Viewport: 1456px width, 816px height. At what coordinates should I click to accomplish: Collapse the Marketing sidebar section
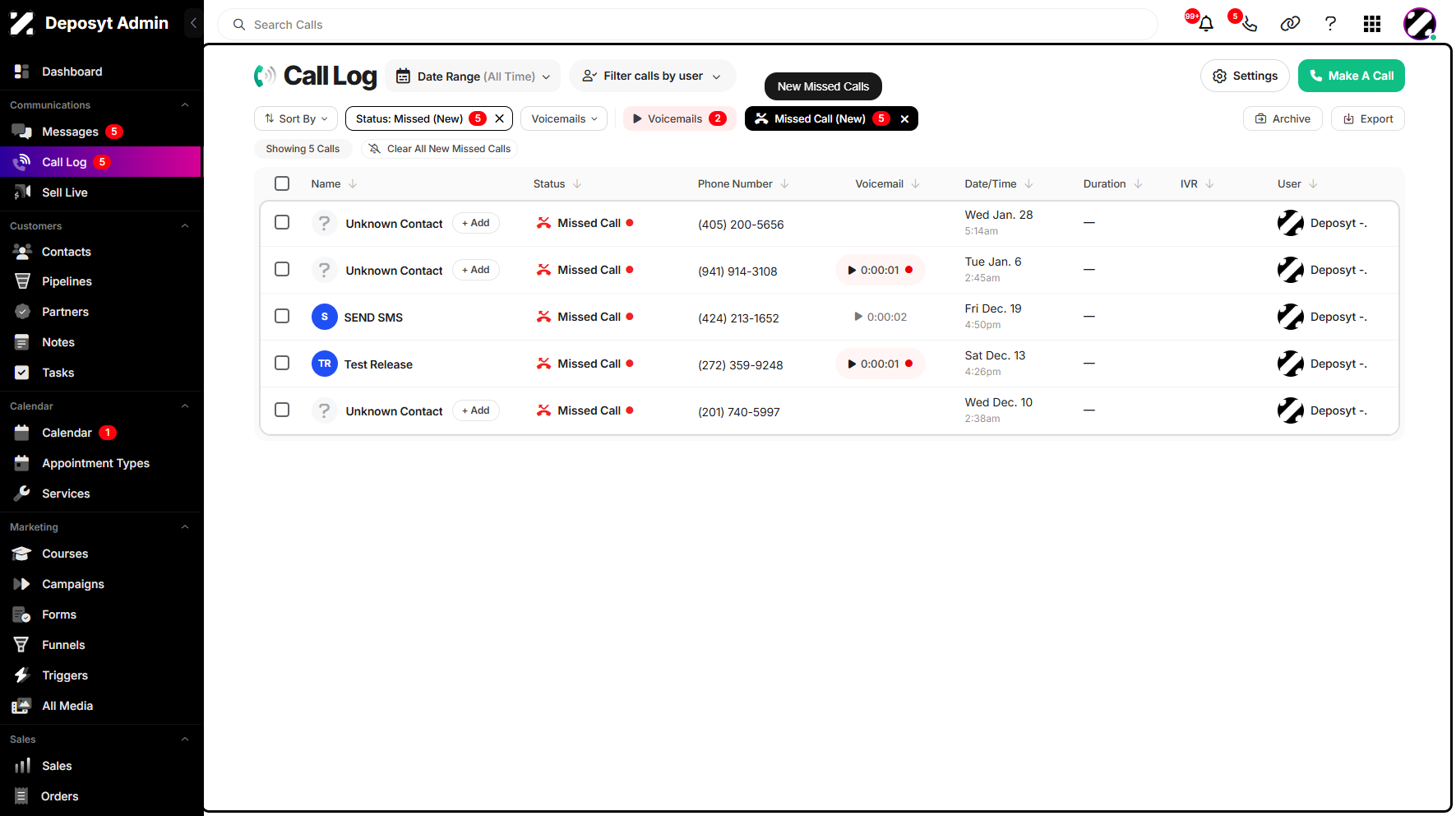tap(185, 526)
